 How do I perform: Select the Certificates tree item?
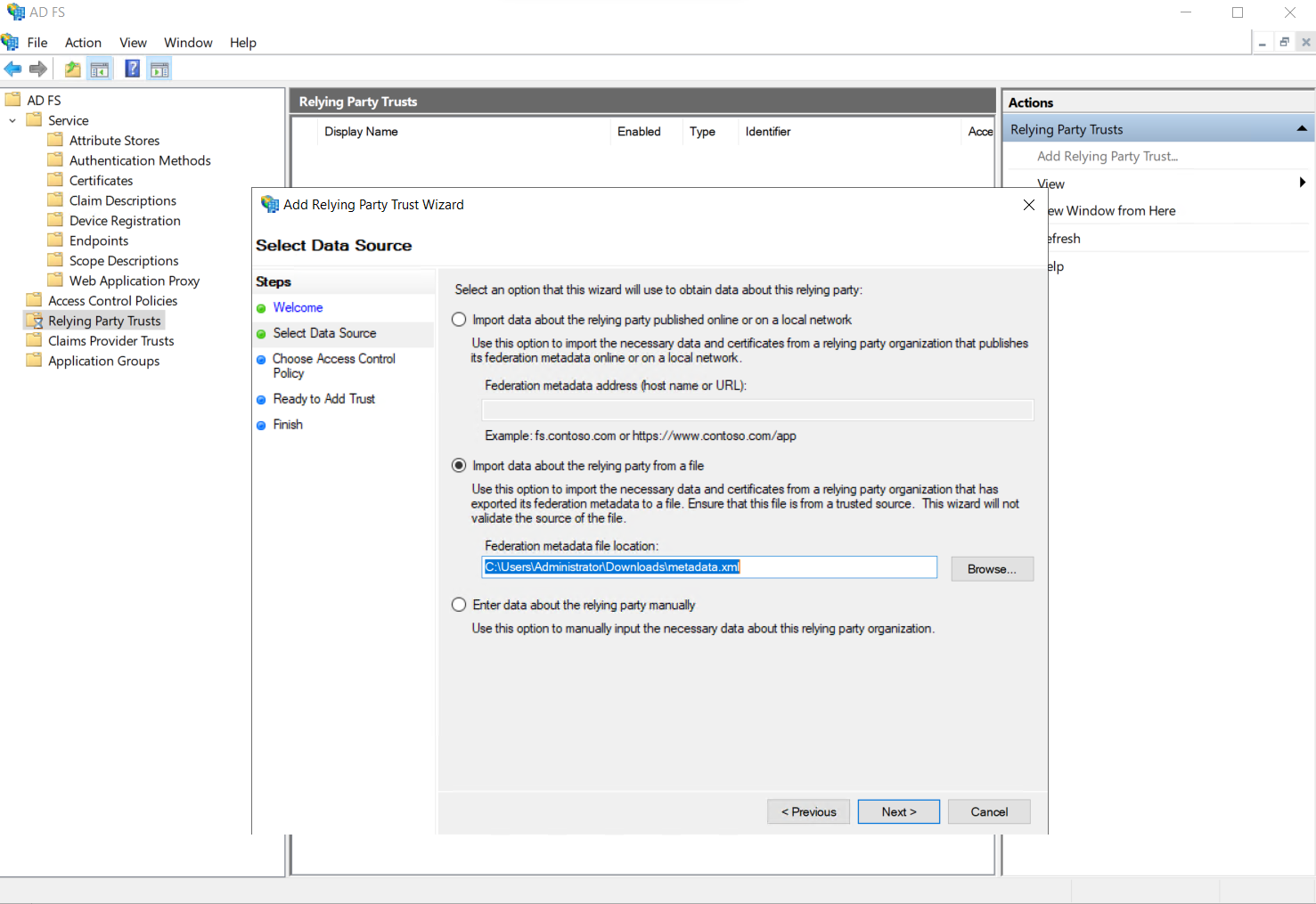[x=101, y=180]
